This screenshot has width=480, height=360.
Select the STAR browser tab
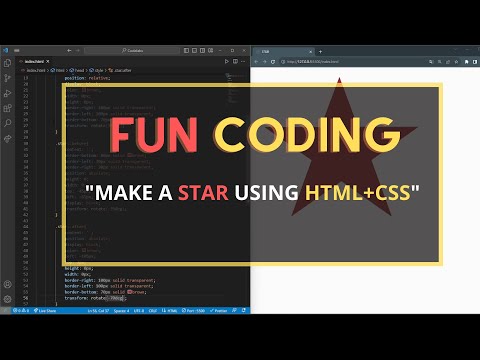(283, 52)
